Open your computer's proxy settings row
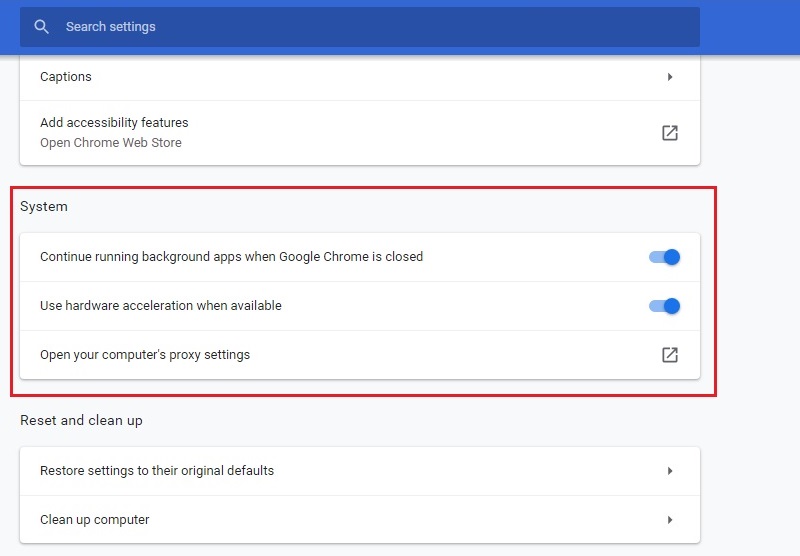Screen dimensions: 800x556 coord(360,355)
